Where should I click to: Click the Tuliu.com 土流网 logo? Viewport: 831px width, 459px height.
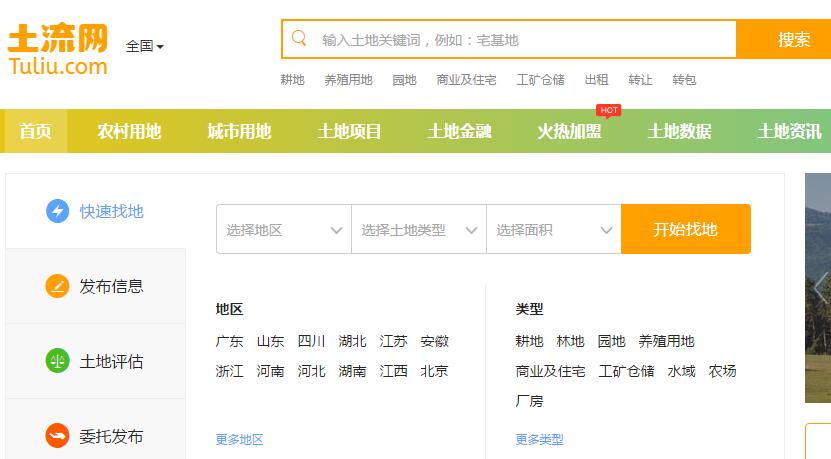pyautogui.click(x=58, y=50)
